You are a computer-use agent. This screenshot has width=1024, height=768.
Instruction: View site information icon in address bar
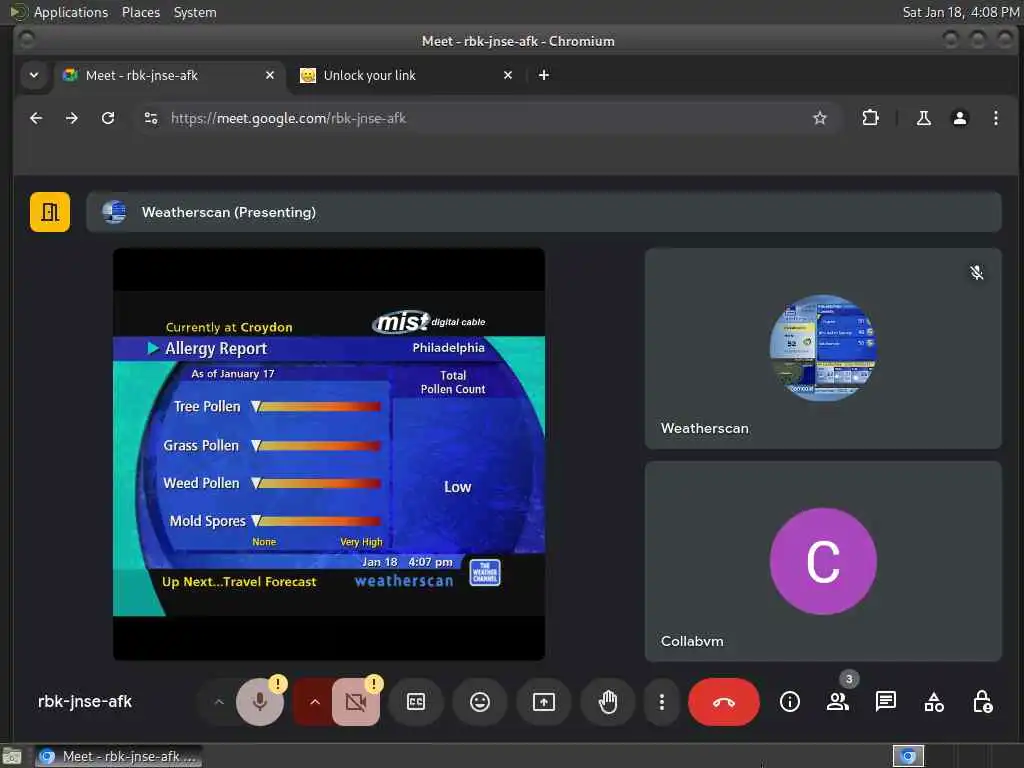tap(151, 118)
